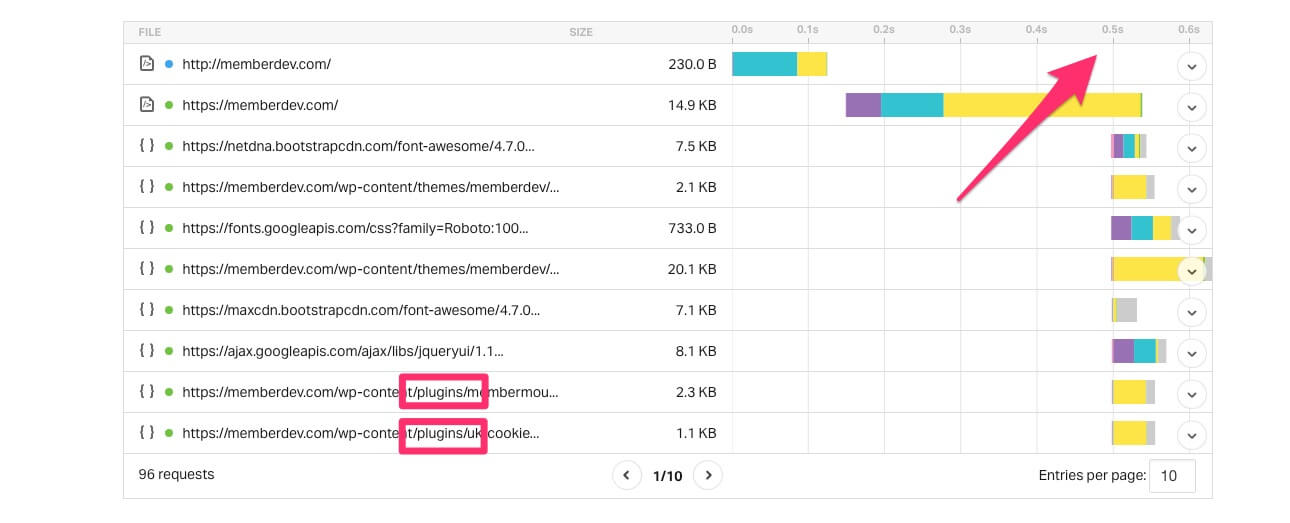
Task: Click the braces icon for the 1.1 KB plugin file
Action: coord(146,433)
